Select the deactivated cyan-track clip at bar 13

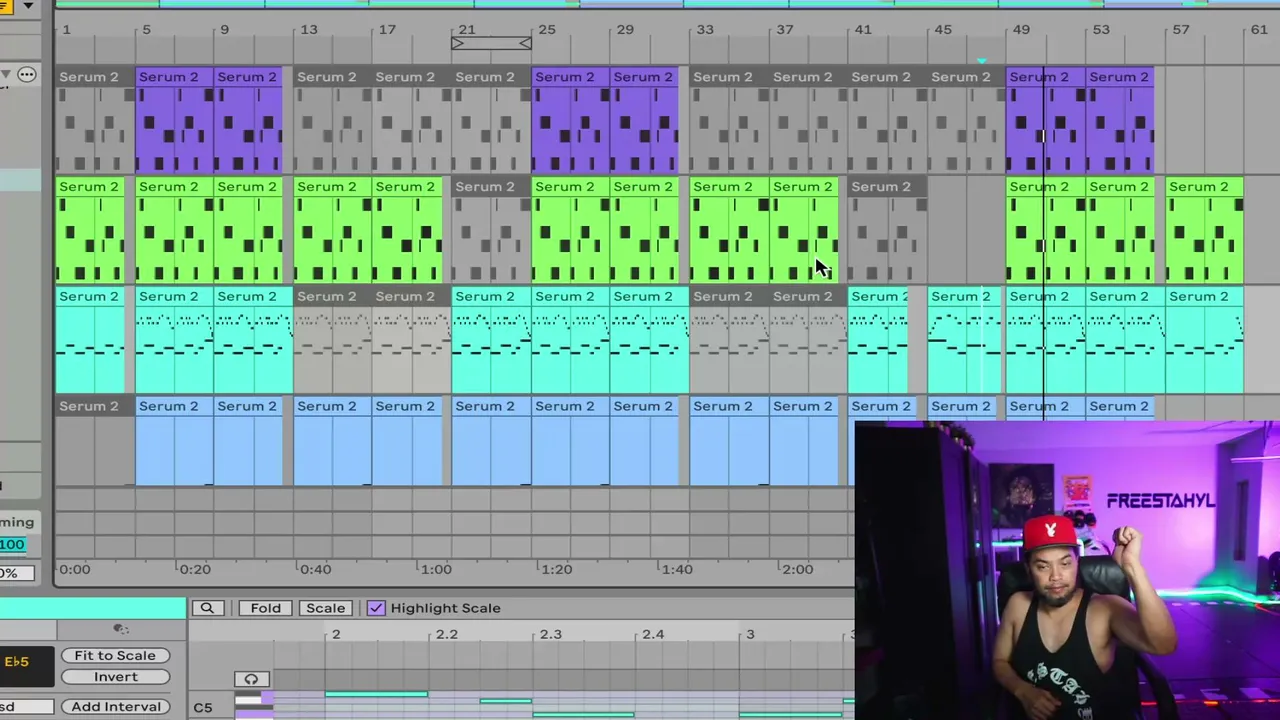coord(333,340)
